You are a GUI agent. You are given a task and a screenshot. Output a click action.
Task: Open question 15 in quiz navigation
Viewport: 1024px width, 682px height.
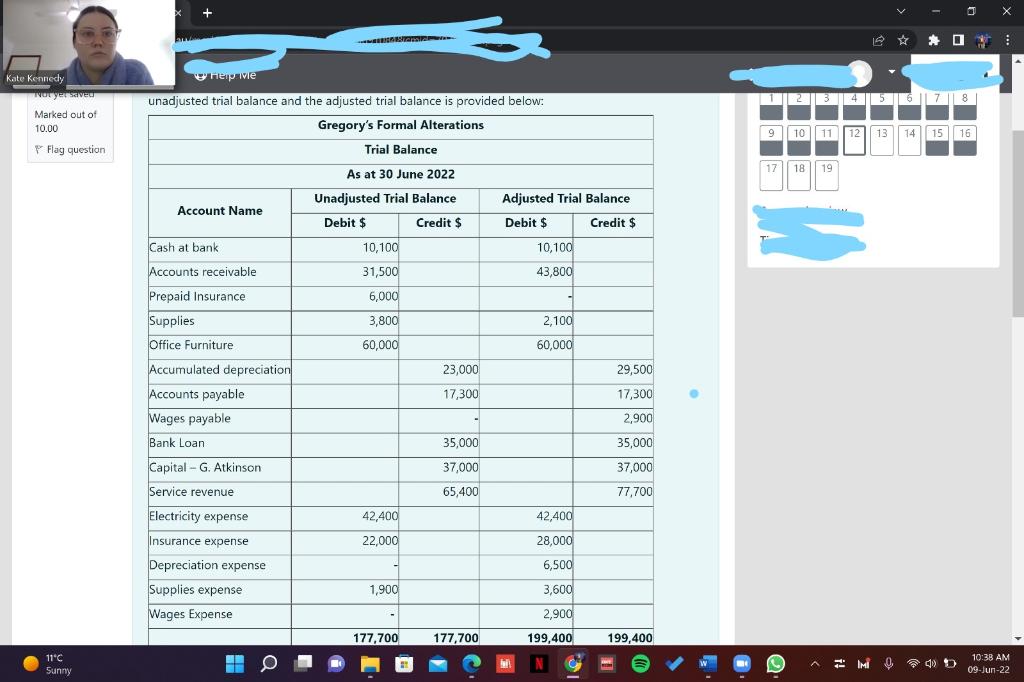point(937,140)
